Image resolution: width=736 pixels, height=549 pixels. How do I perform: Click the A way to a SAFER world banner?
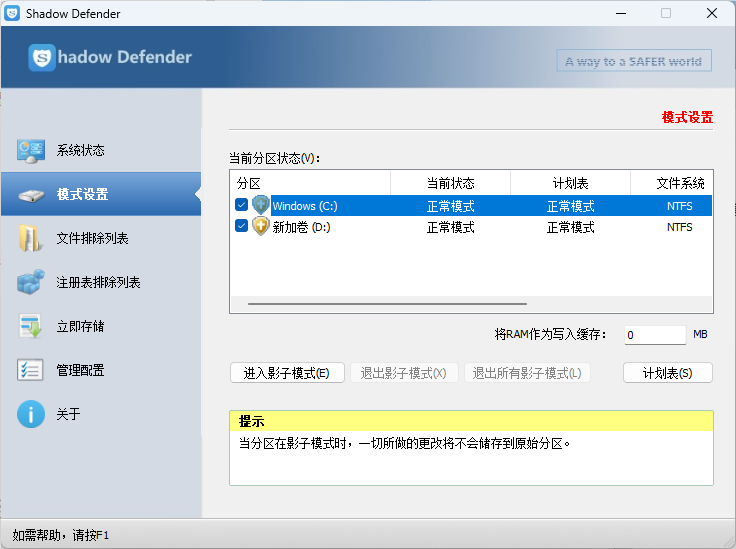pyautogui.click(x=634, y=61)
